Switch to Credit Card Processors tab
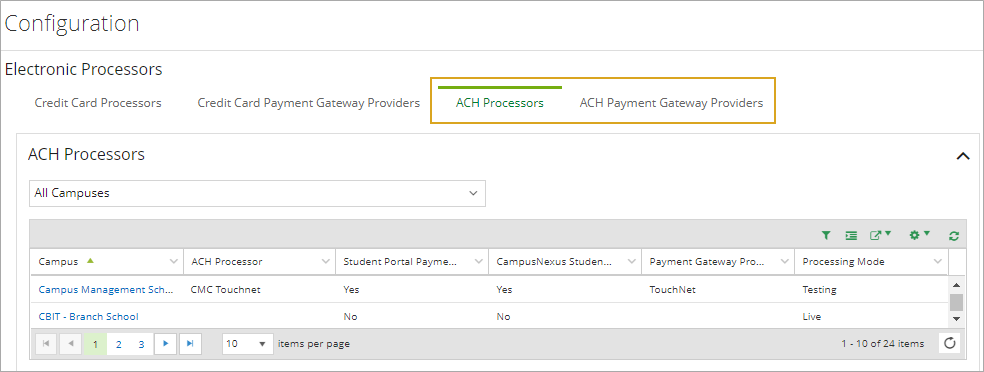Viewport: 984px width, 372px height. 98,103
